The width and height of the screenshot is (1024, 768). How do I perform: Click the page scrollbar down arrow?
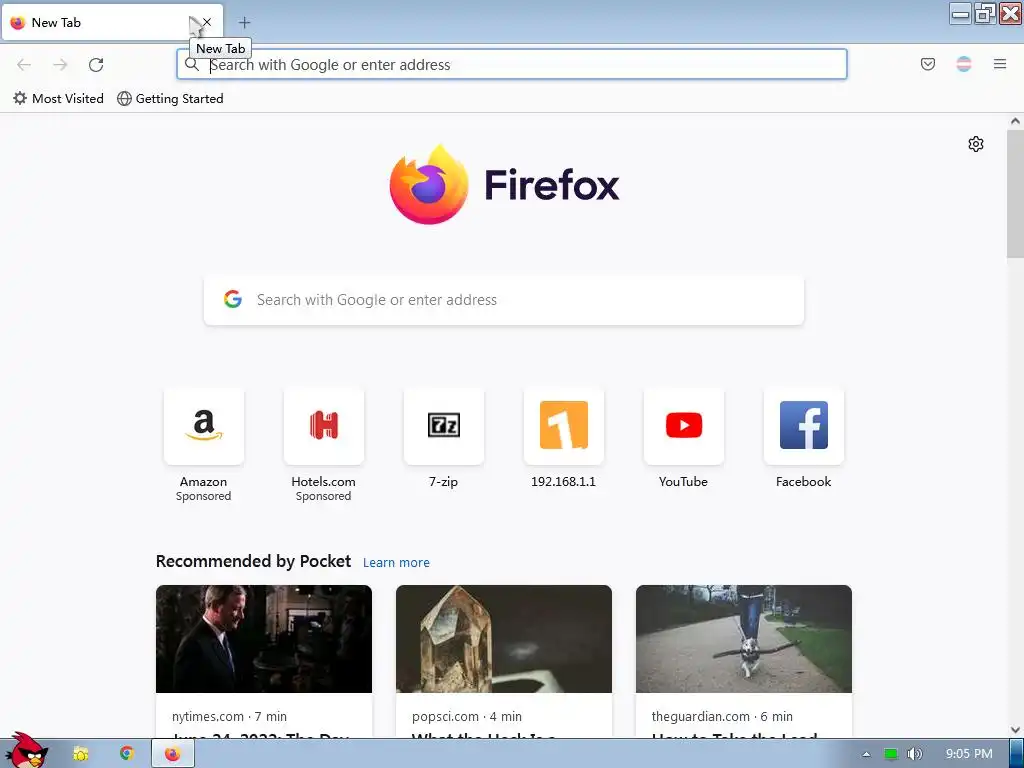click(x=1015, y=730)
